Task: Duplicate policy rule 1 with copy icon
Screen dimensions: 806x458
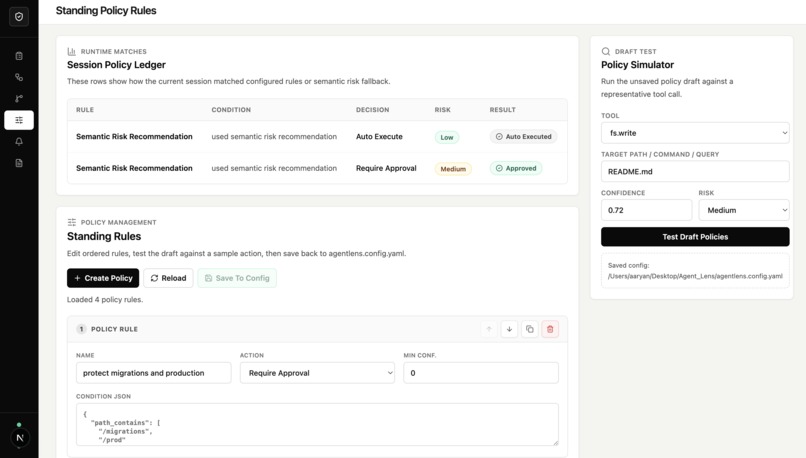Action: [529, 329]
